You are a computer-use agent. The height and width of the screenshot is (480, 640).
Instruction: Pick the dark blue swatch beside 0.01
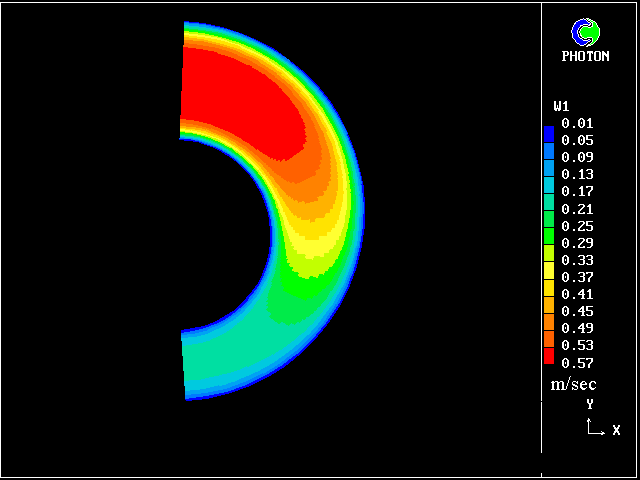(x=548, y=132)
